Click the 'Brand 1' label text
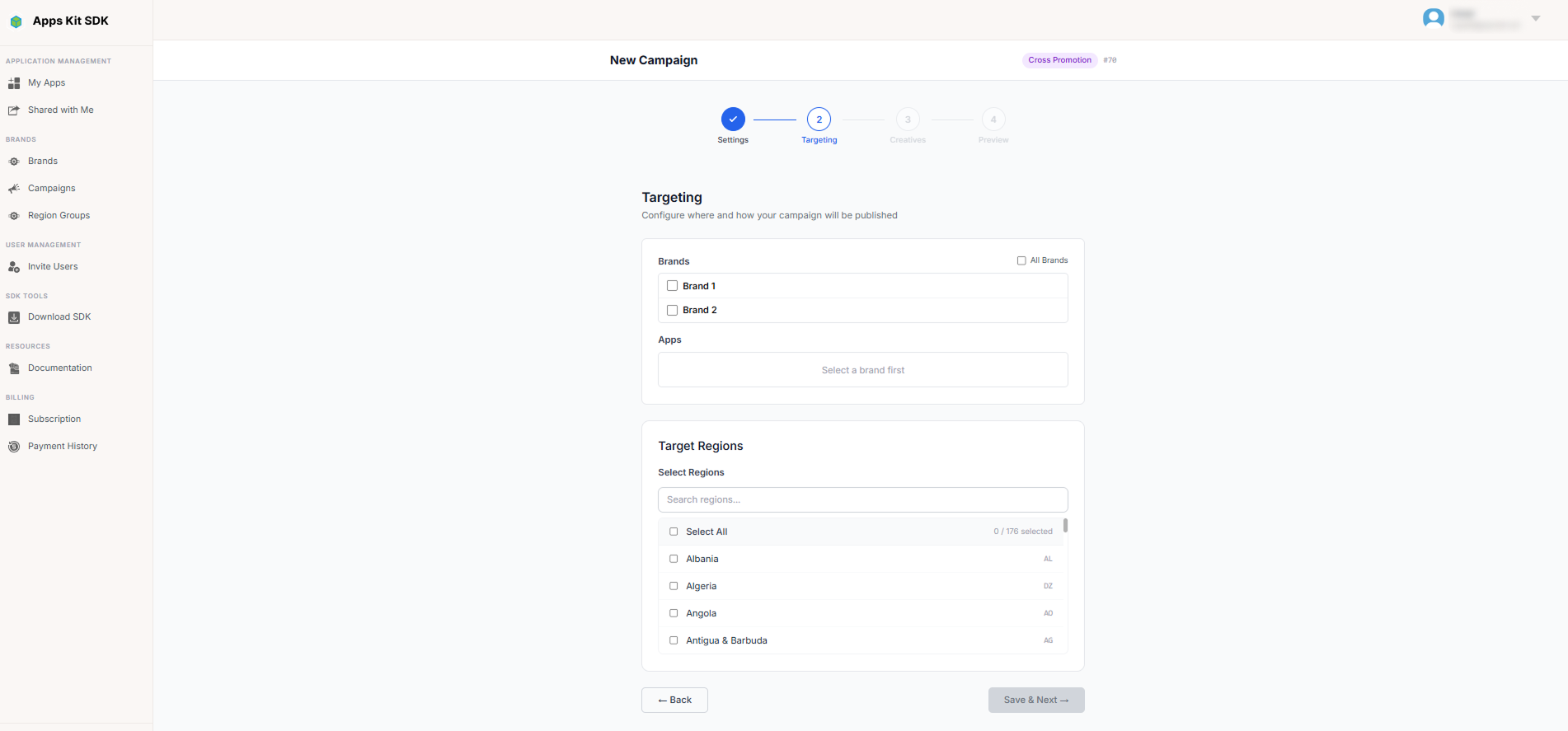 click(699, 286)
